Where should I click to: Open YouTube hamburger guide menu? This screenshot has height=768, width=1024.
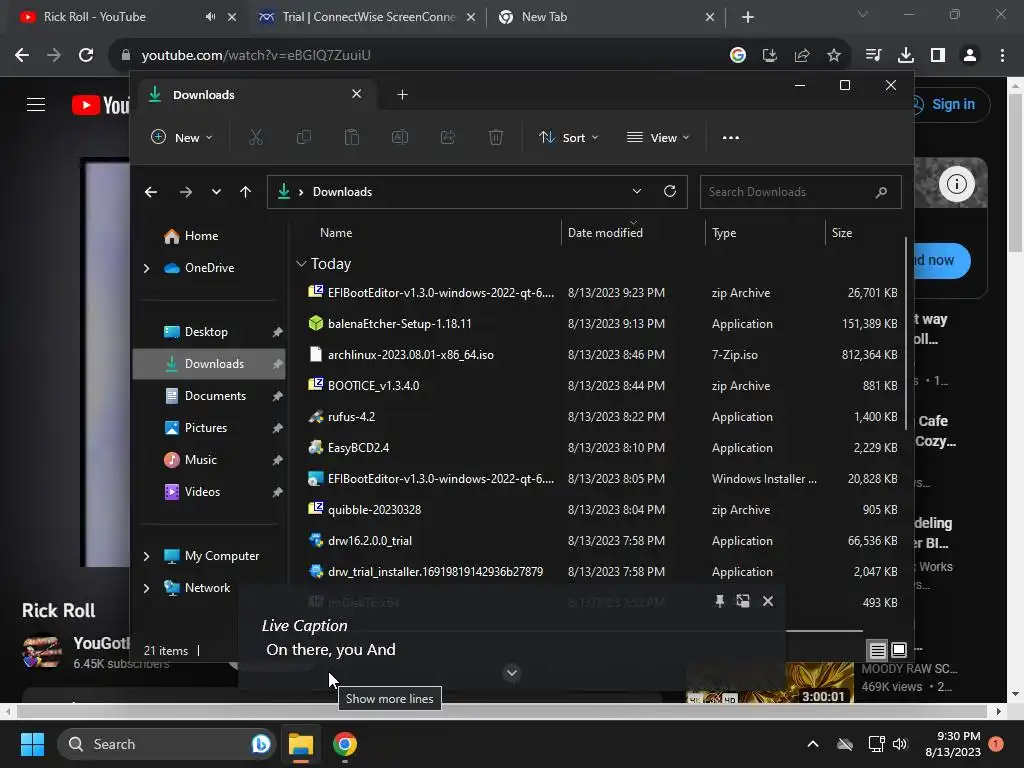tap(36, 104)
